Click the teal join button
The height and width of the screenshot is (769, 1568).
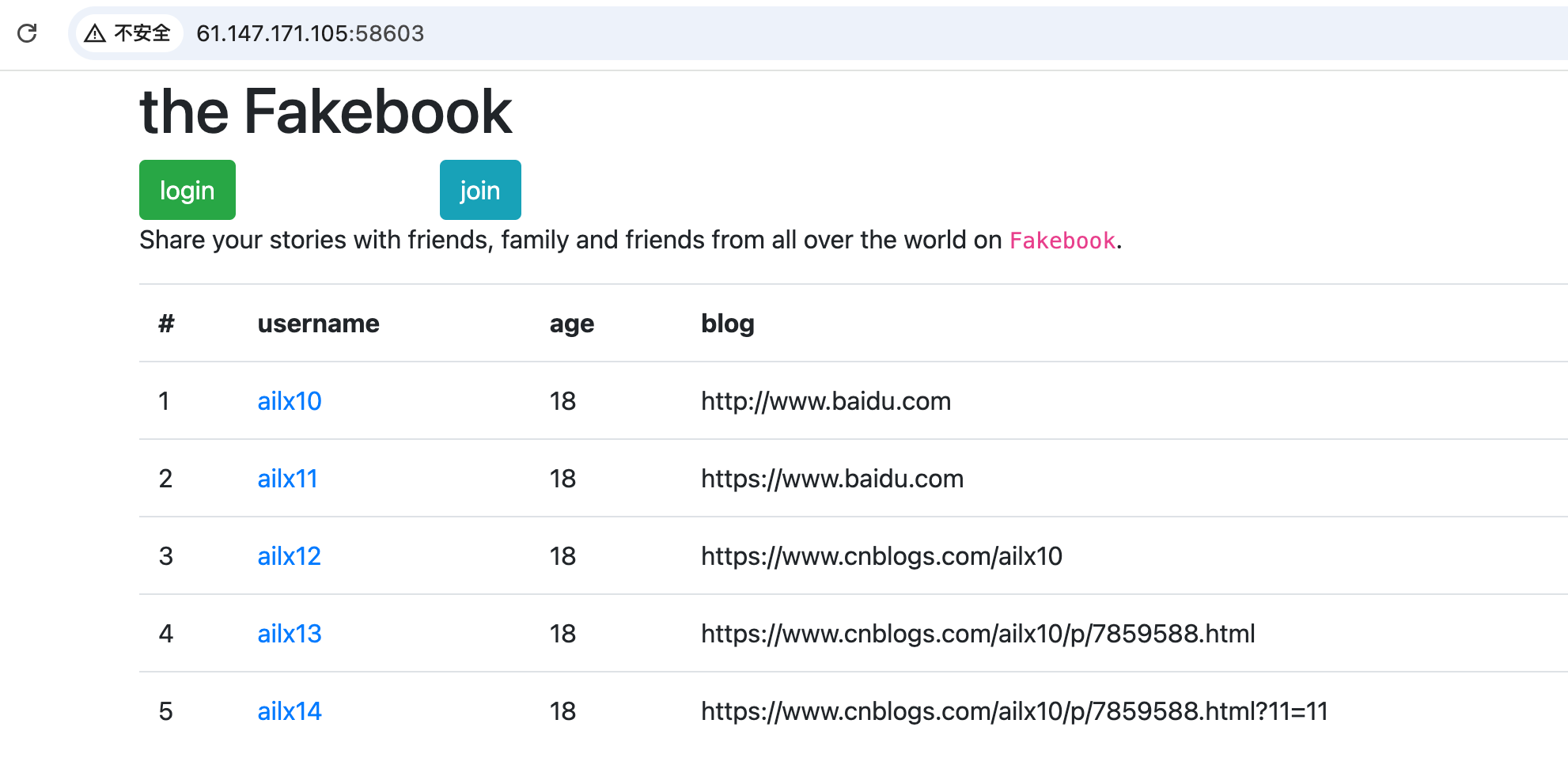click(x=480, y=190)
